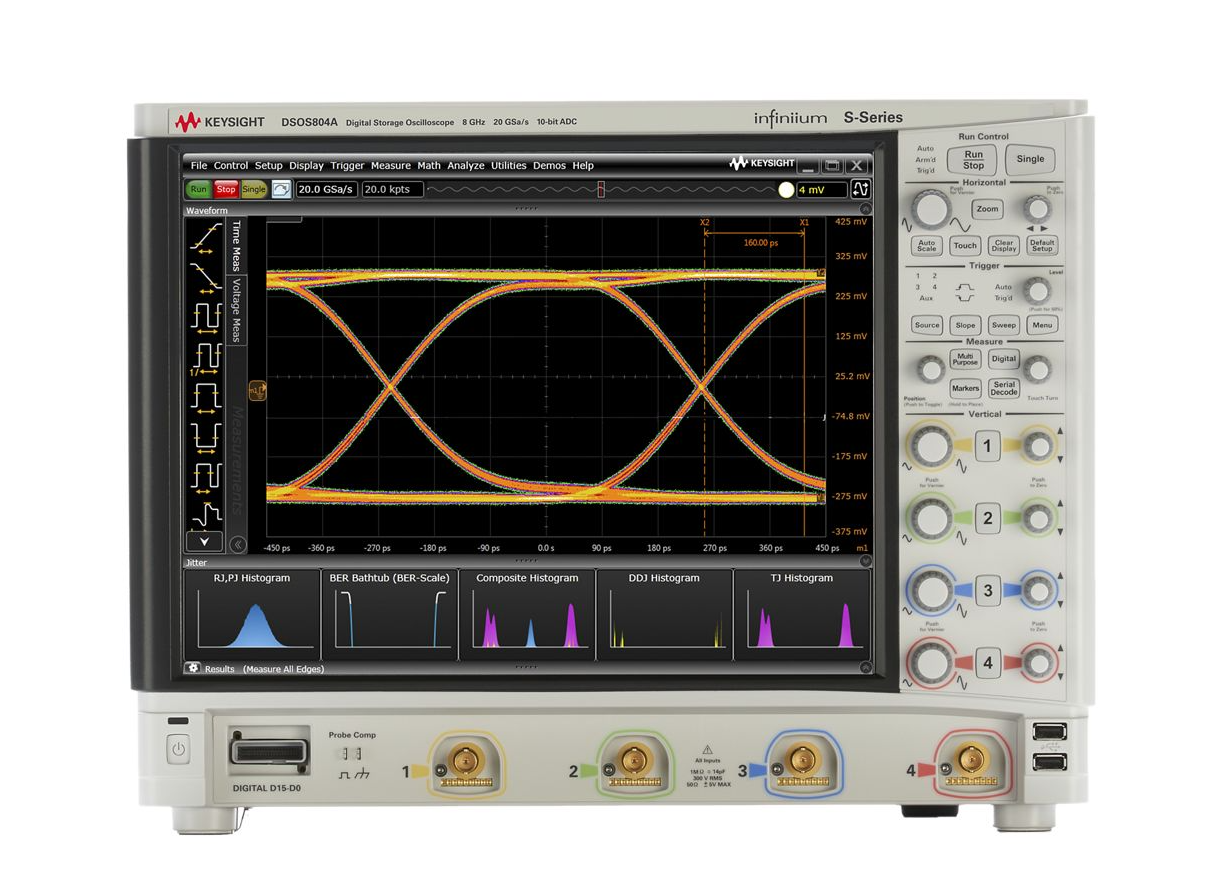The width and height of the screenshot is (1207, 885).
Task: Click the Results settings gear icon
Action: 192,668
